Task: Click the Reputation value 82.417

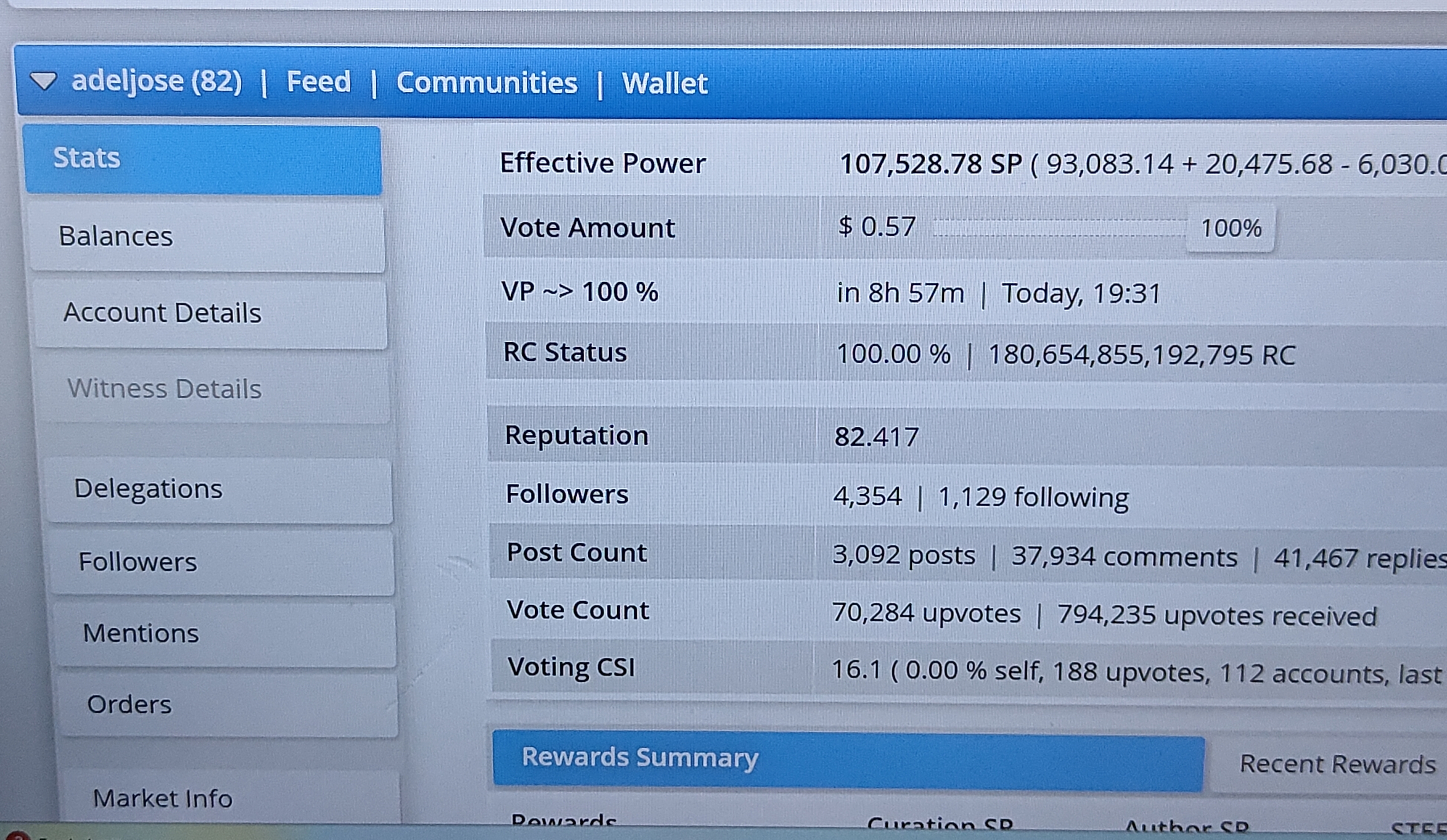Action: (x=876, y=437)
